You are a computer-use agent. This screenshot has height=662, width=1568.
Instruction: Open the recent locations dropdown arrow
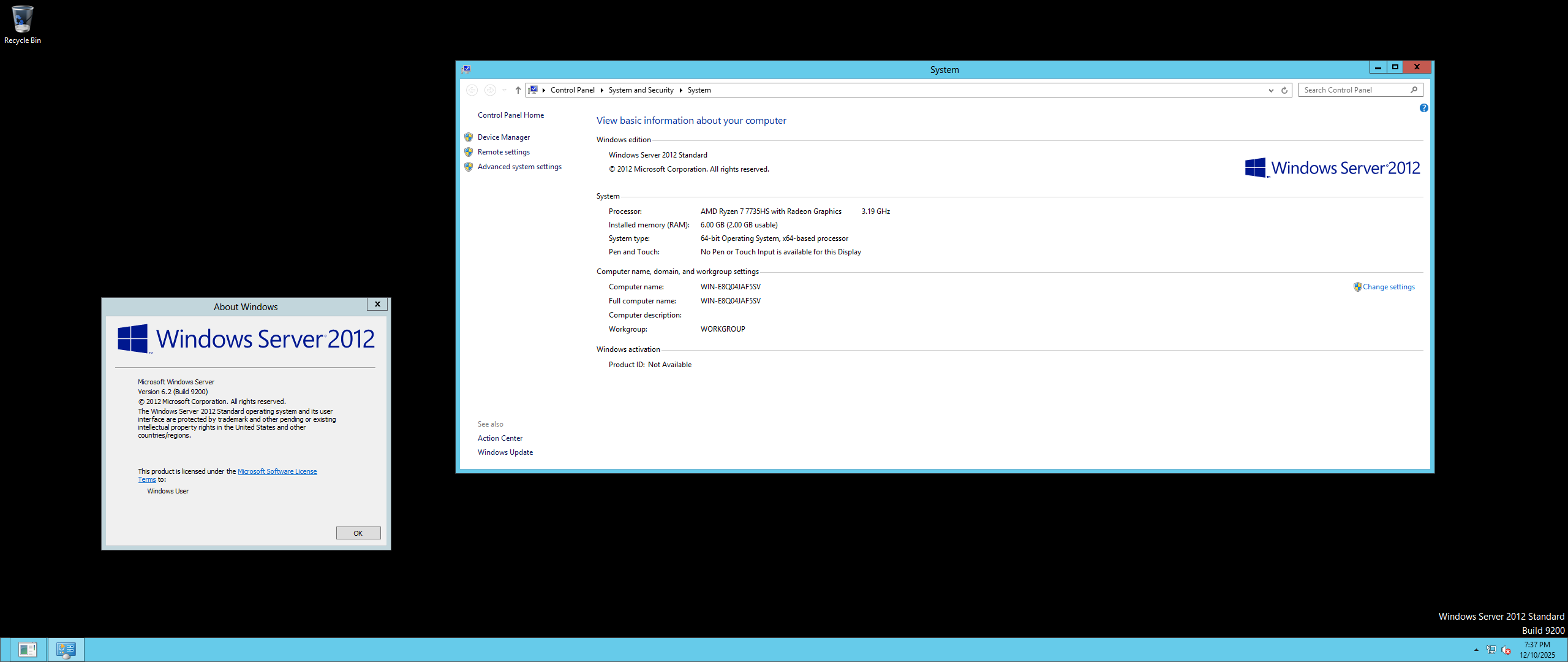click(504, 90)
